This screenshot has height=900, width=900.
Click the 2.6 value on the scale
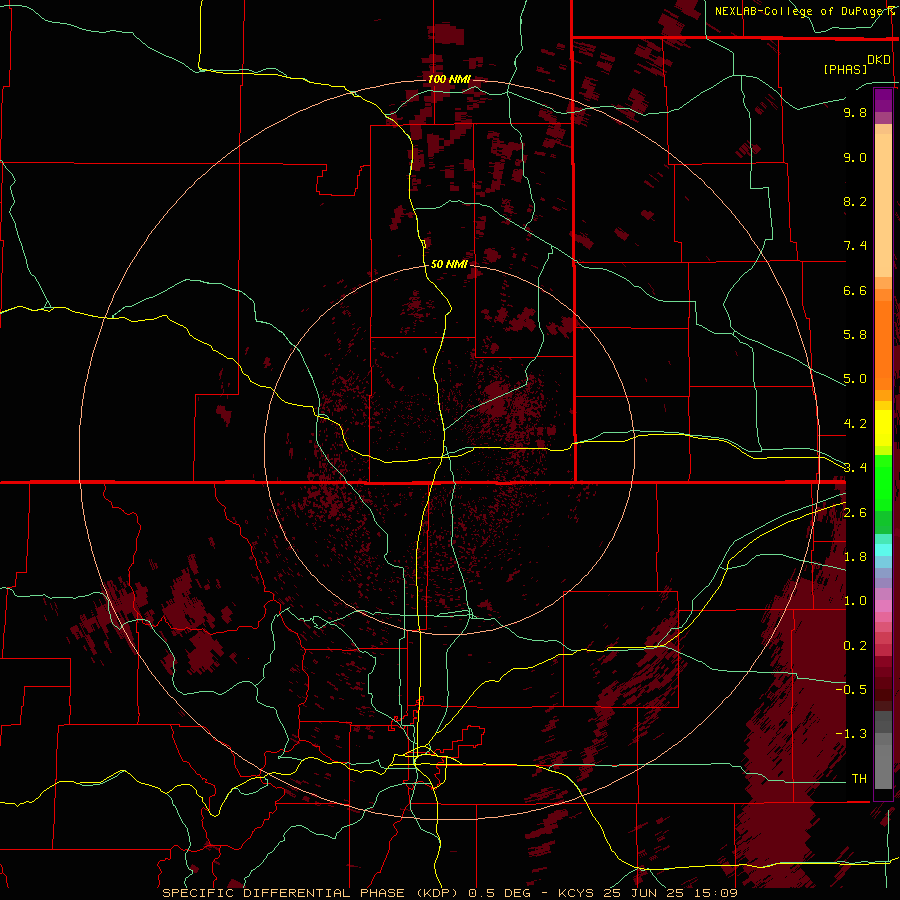pyautogui.click(x=855, y=513)
